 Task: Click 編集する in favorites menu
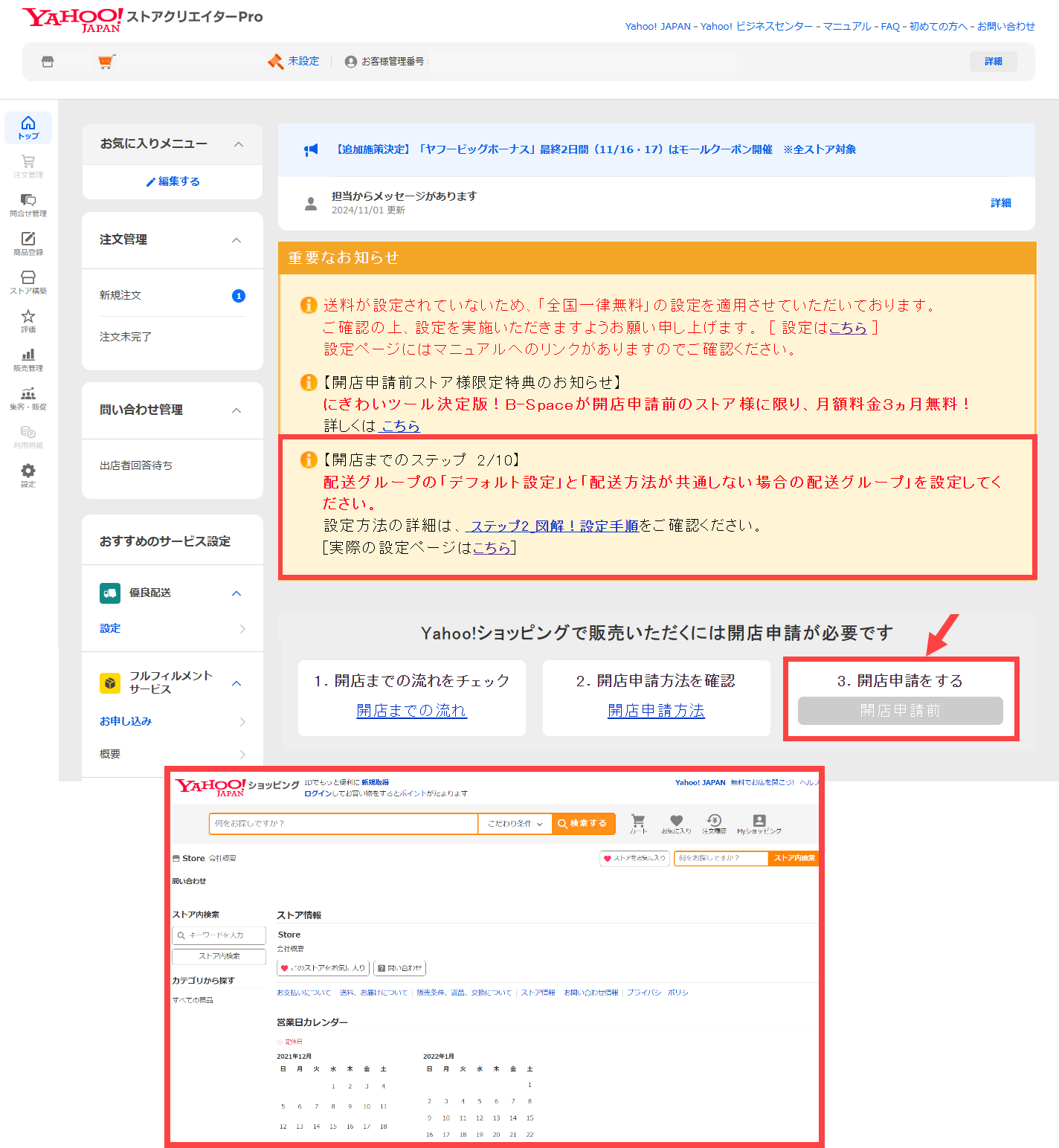coord(173,181)
